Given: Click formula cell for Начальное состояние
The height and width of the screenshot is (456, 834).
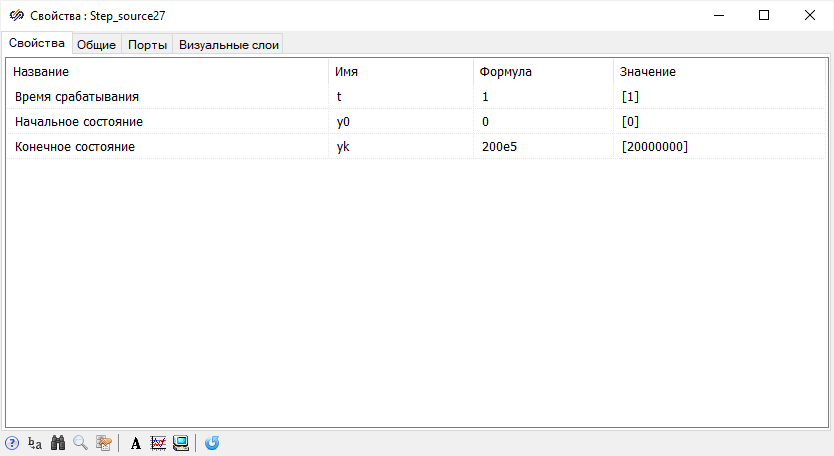Looking at the screenshot, I should click(542, 121).
